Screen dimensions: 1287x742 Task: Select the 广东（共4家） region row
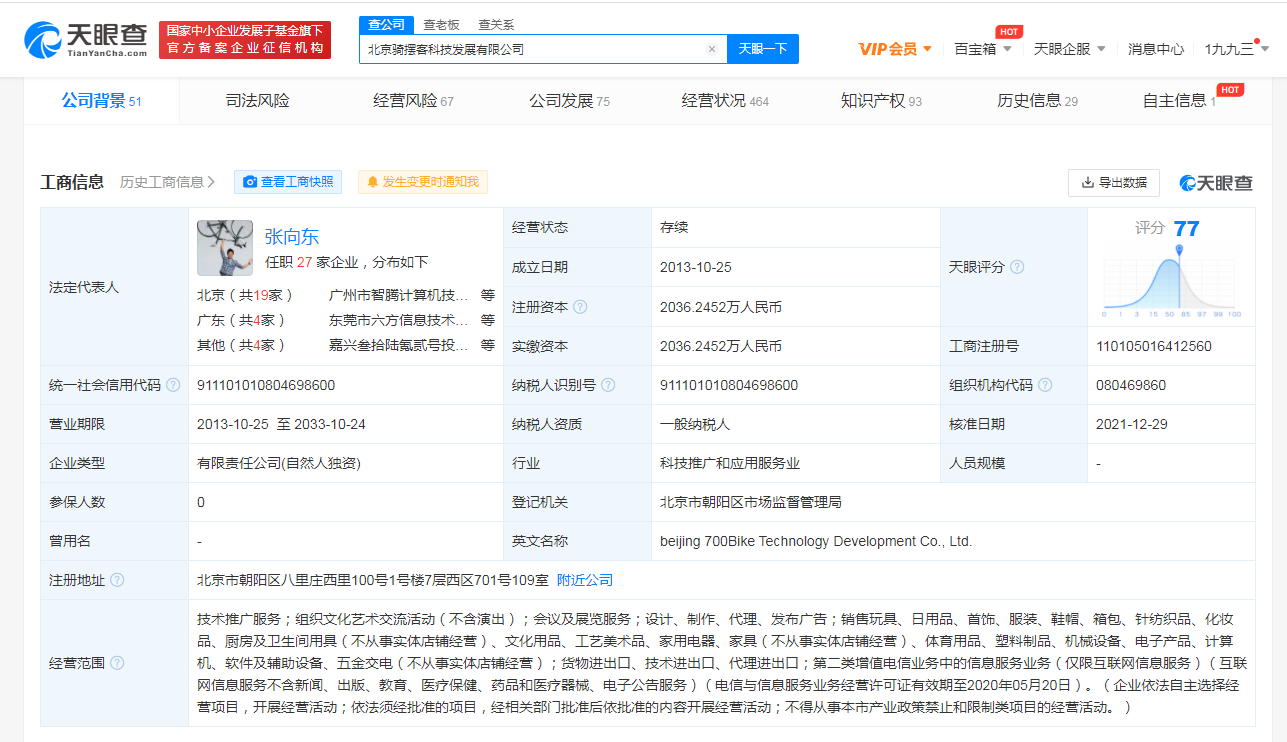point(242,320)
